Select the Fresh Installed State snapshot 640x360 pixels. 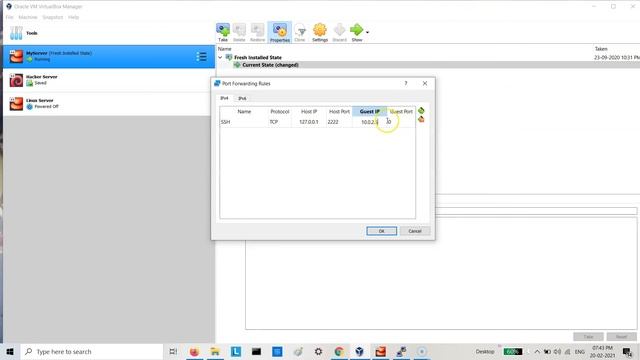(258, 58)
